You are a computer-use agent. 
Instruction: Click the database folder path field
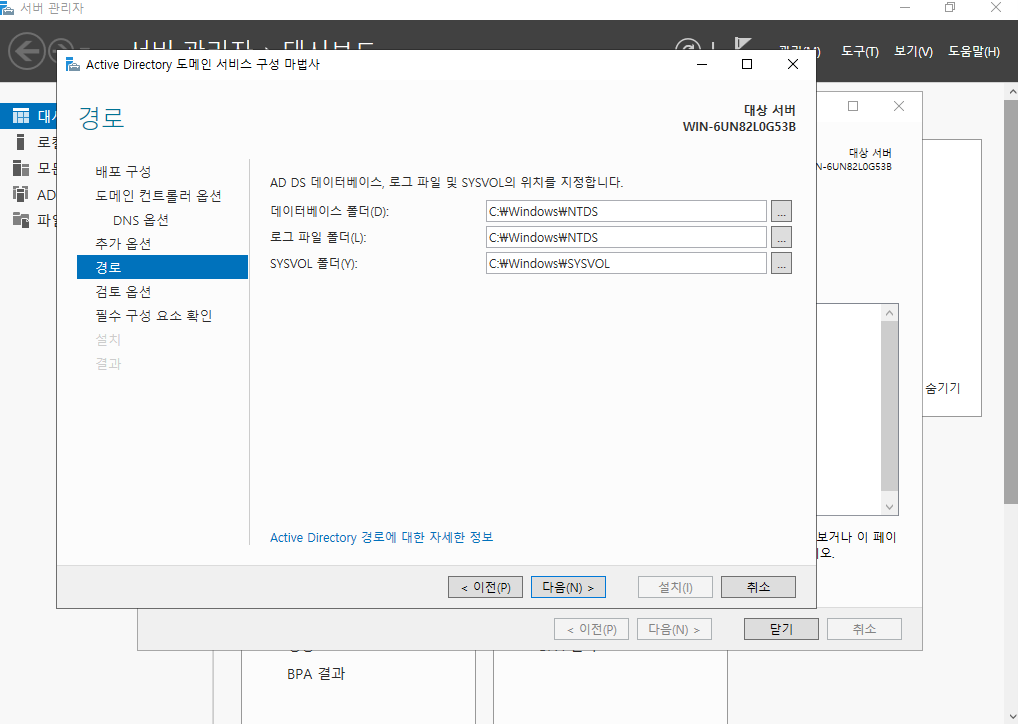pyautogui.click(x=626, y=212)
